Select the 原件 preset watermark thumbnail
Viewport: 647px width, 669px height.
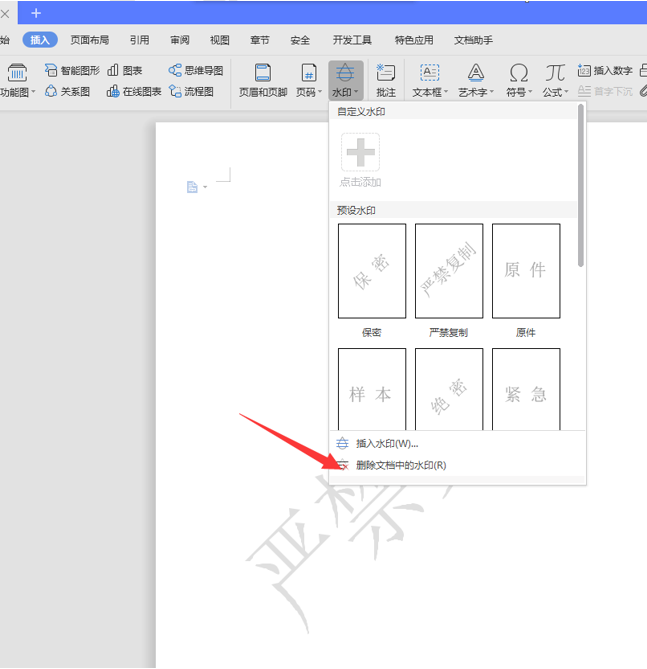tap(526, 271)
